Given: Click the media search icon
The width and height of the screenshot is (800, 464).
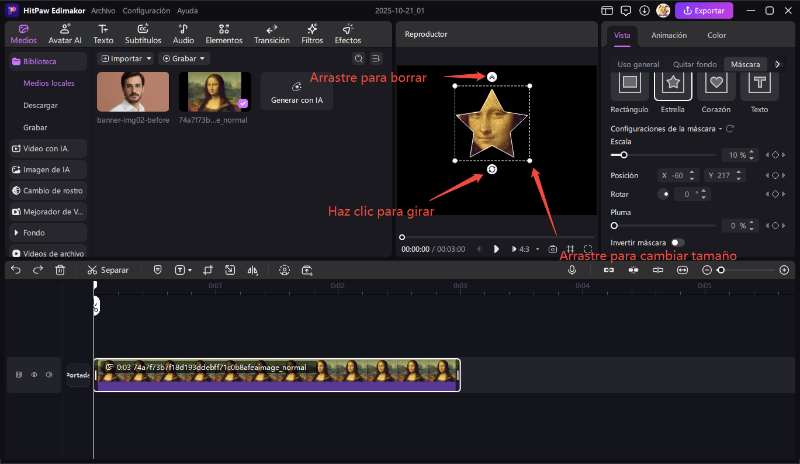Looking at the screenshot, I should click(x=359, y=59).
